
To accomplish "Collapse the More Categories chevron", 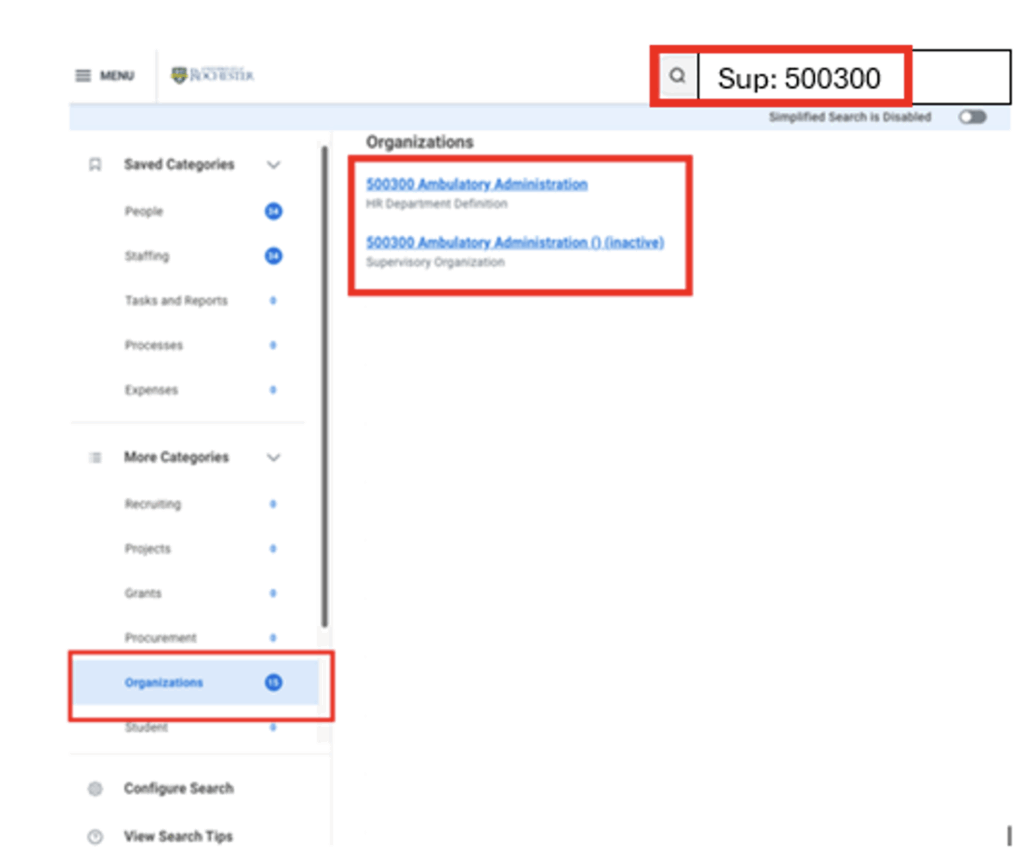I will pyautogui.click(x=274, y=457).
